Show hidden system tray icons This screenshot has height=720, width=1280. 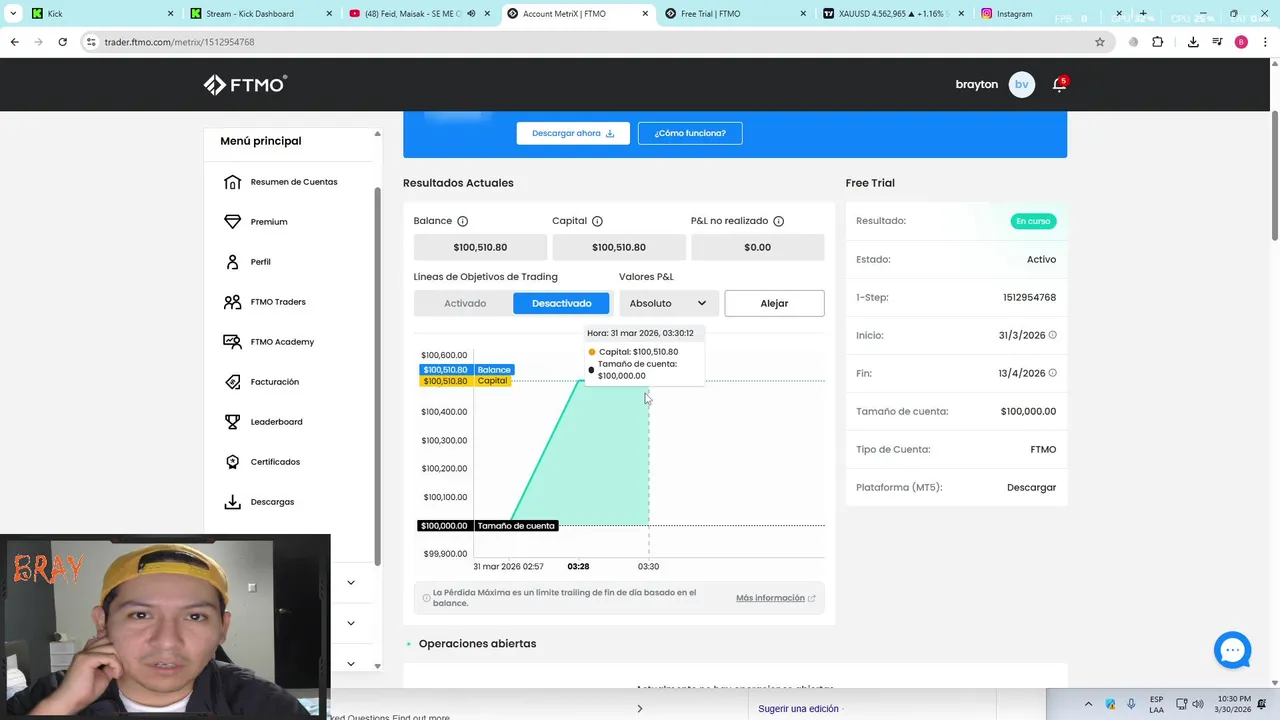coord(1089,704)
